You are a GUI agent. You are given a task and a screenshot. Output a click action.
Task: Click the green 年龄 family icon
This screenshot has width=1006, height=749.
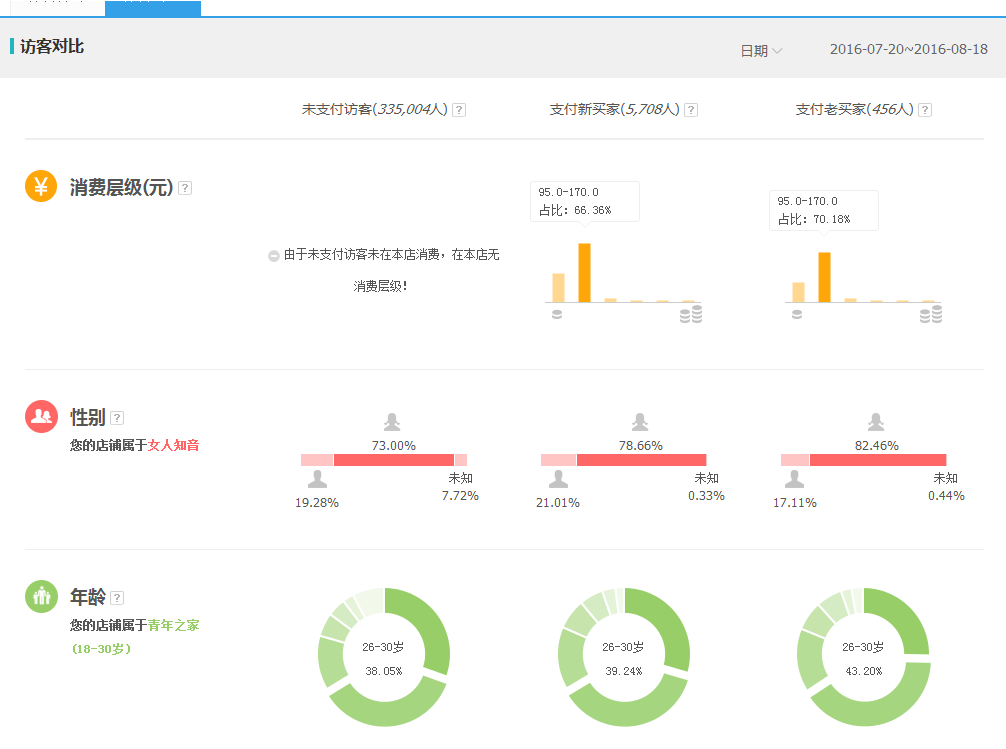pos(41,596)
